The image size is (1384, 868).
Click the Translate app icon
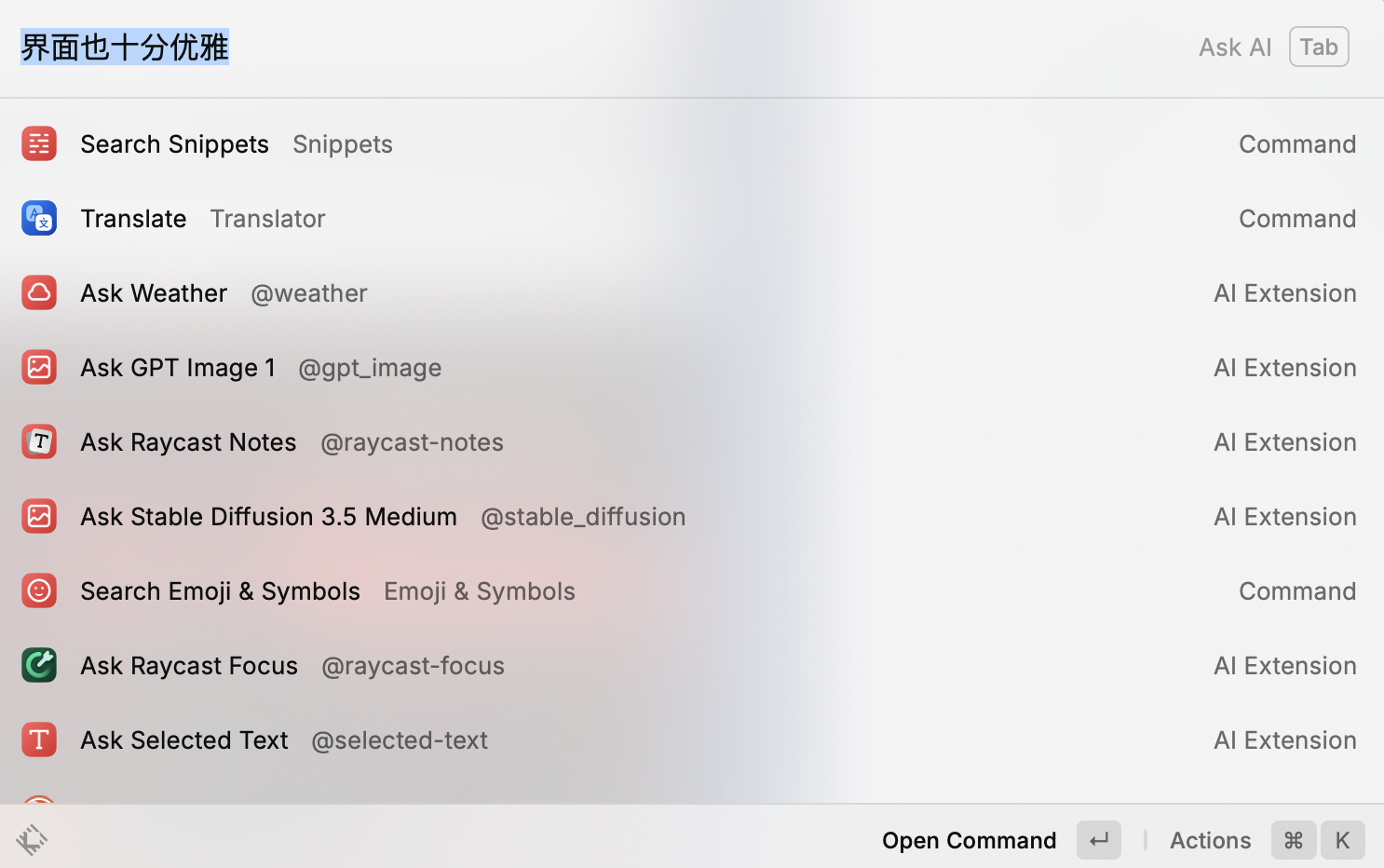[39, 219]
